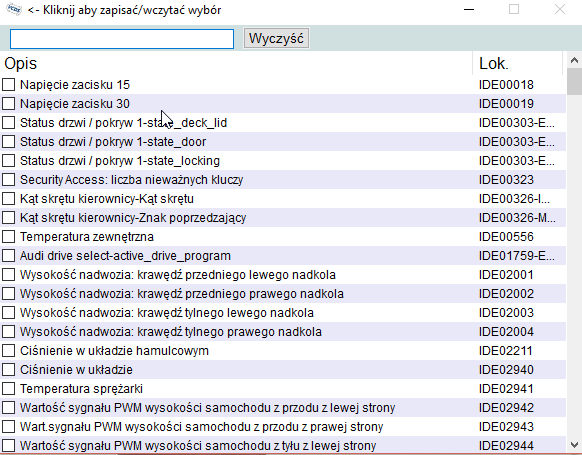Tick the Temperatura sprężarki checkbox
Viewport: 582px width, 455px height.
pyautogui.click(x=9, y=389)
